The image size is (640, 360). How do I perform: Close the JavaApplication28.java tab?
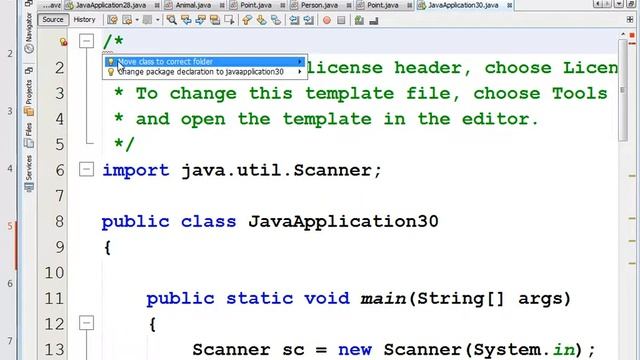157,6
